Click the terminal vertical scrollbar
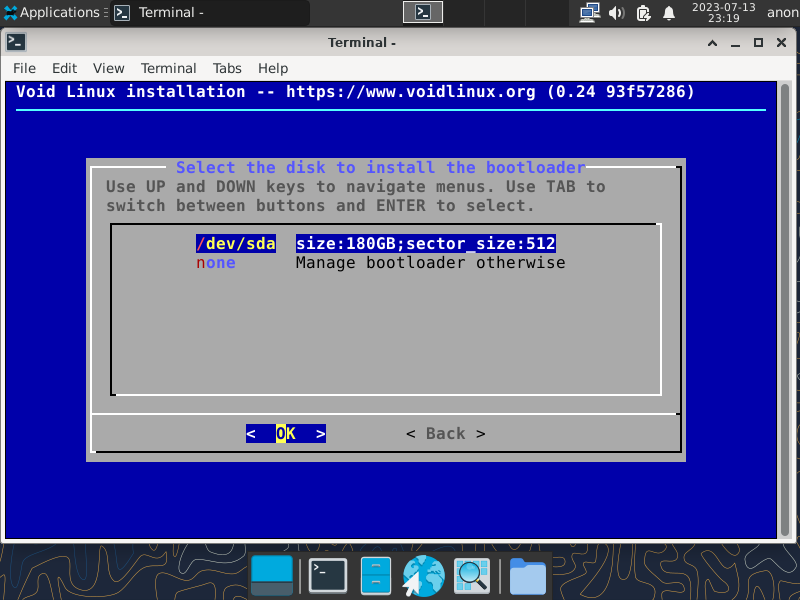The height and width of the screenshot is (600, 800). click(x=785, y=309)
